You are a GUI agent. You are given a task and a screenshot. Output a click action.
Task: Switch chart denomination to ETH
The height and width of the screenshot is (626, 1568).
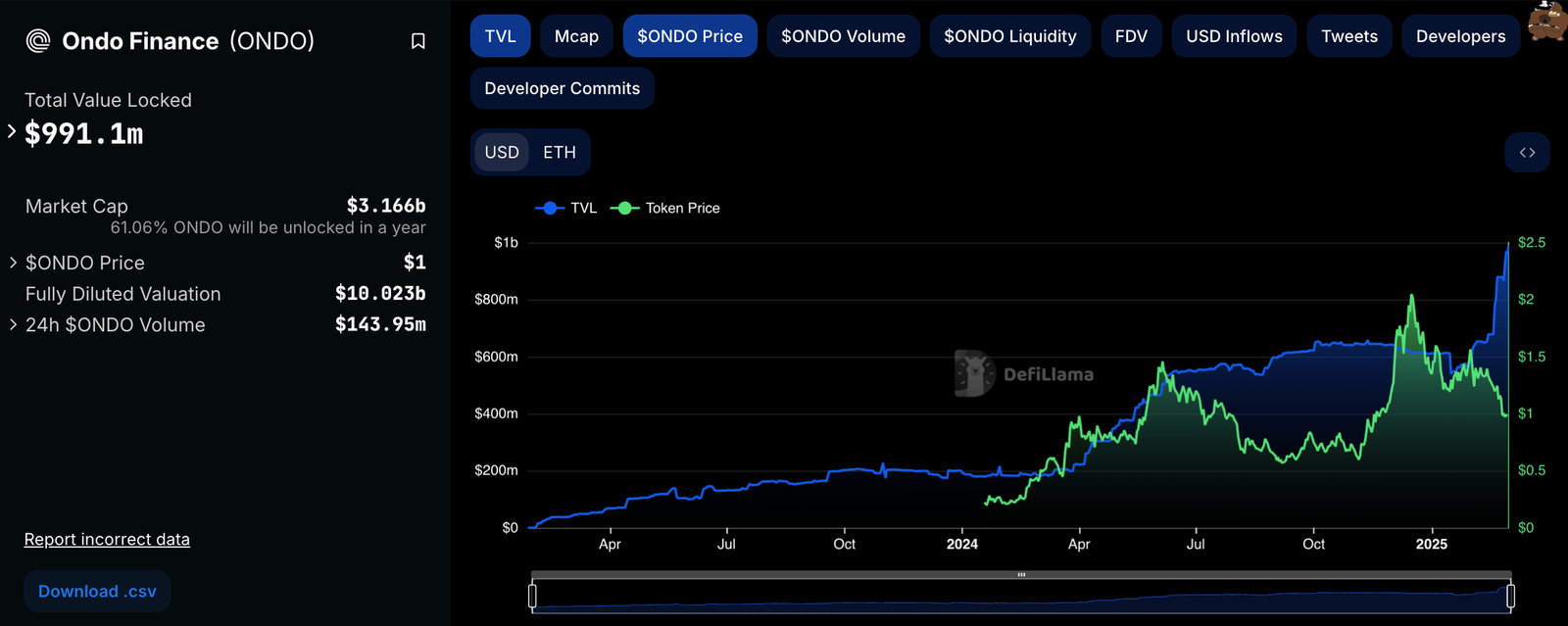pos(560,153)
